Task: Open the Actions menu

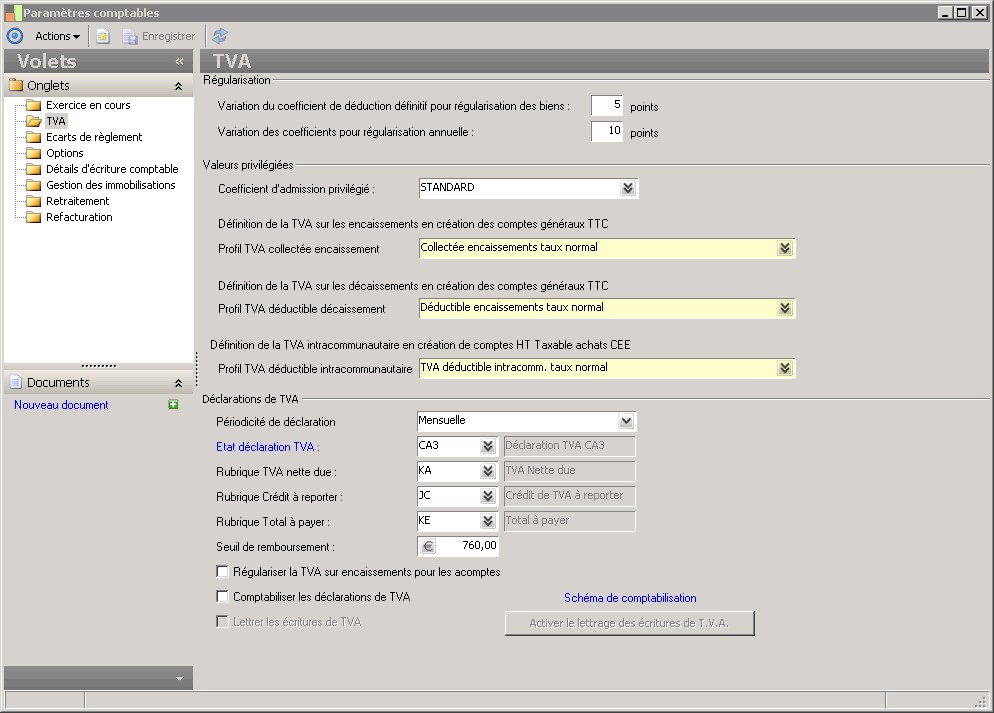Action: [x=57, y=36]
